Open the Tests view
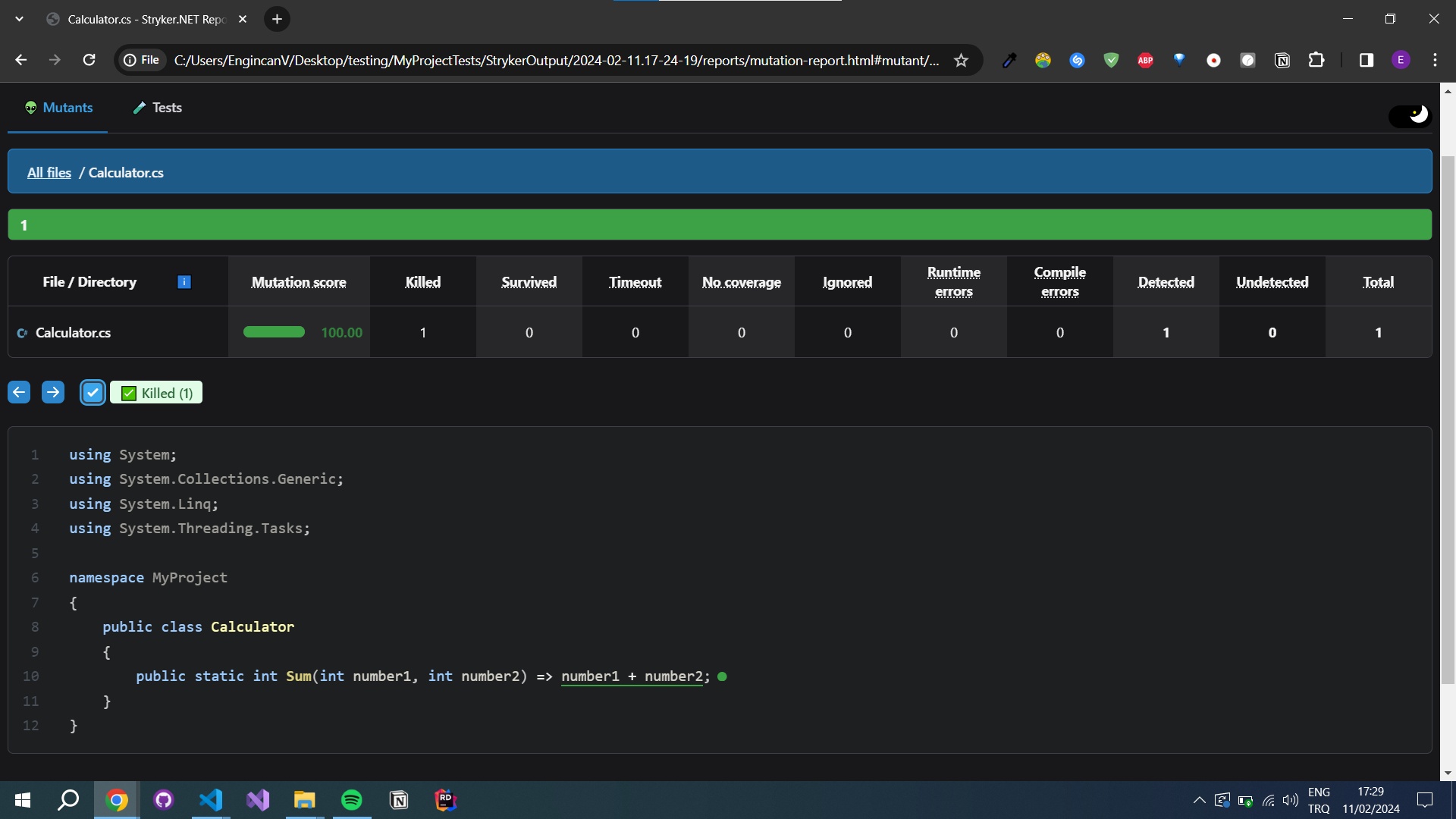The width and height of the screenshot is (1456, 819). pos(157,108)
